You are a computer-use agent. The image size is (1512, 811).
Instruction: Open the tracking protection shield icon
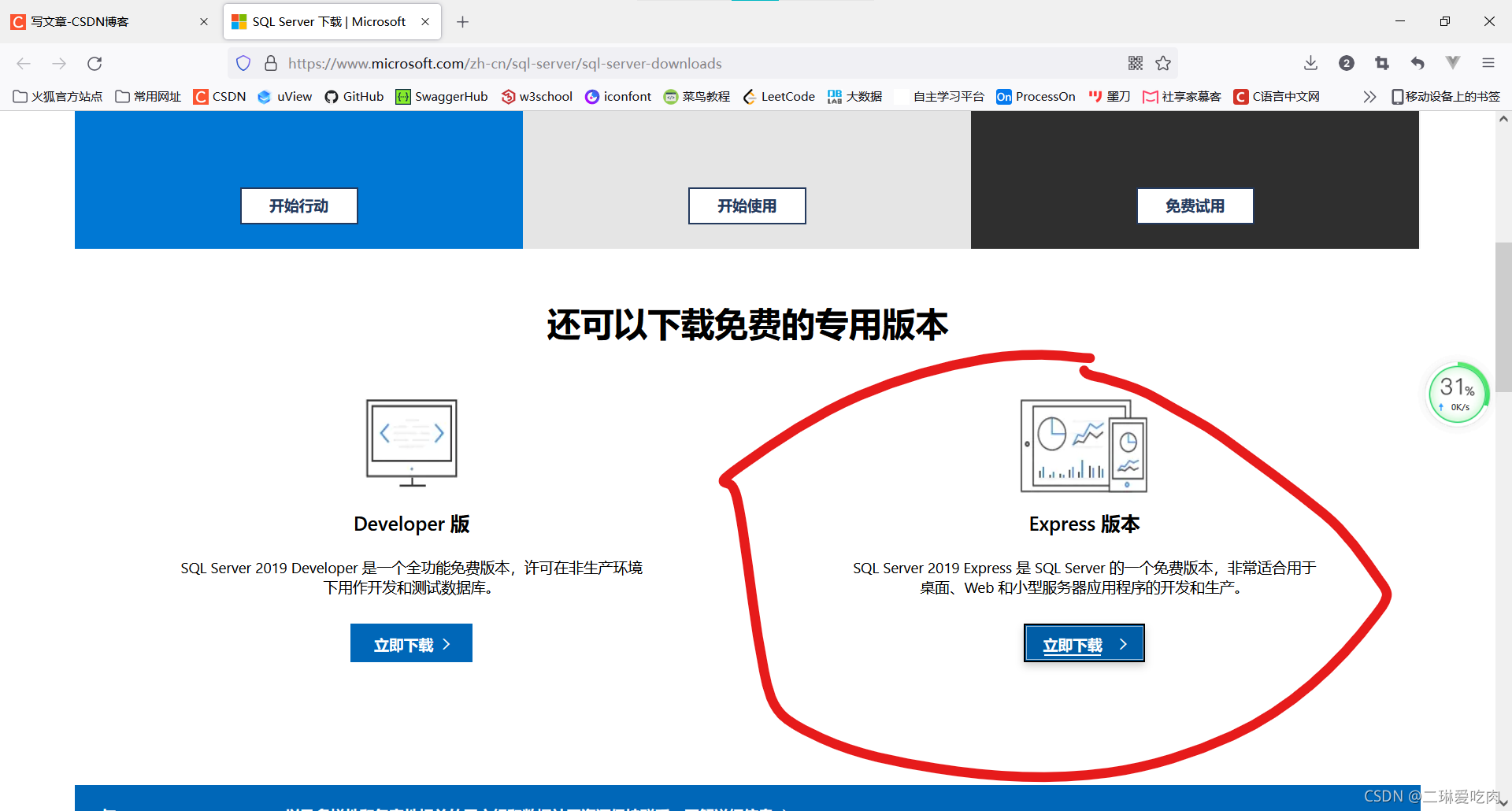pos(243,63)
